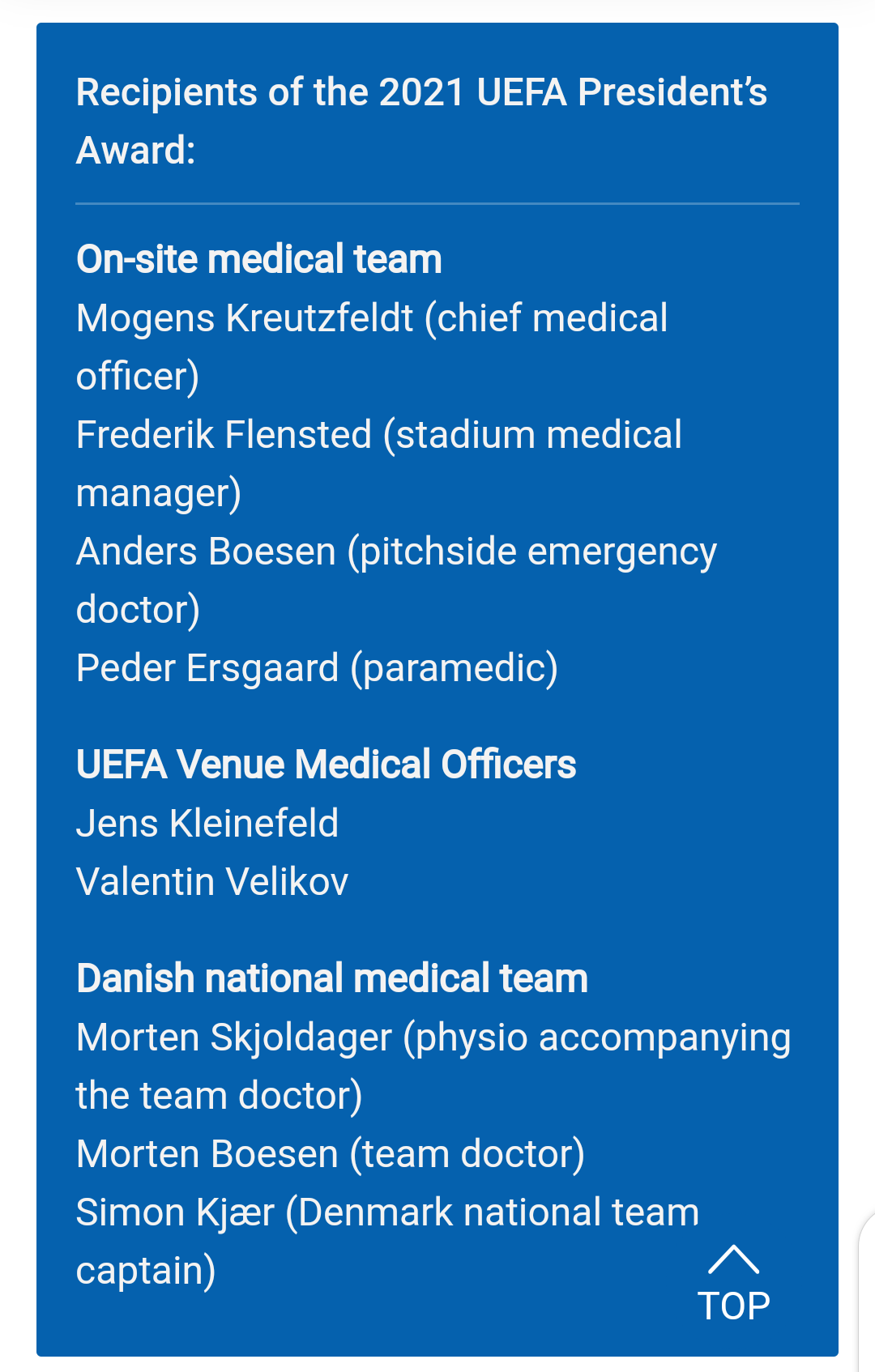Select the 'UEFA Venue Medical Officers' subheading

click(x=326, y=765)
